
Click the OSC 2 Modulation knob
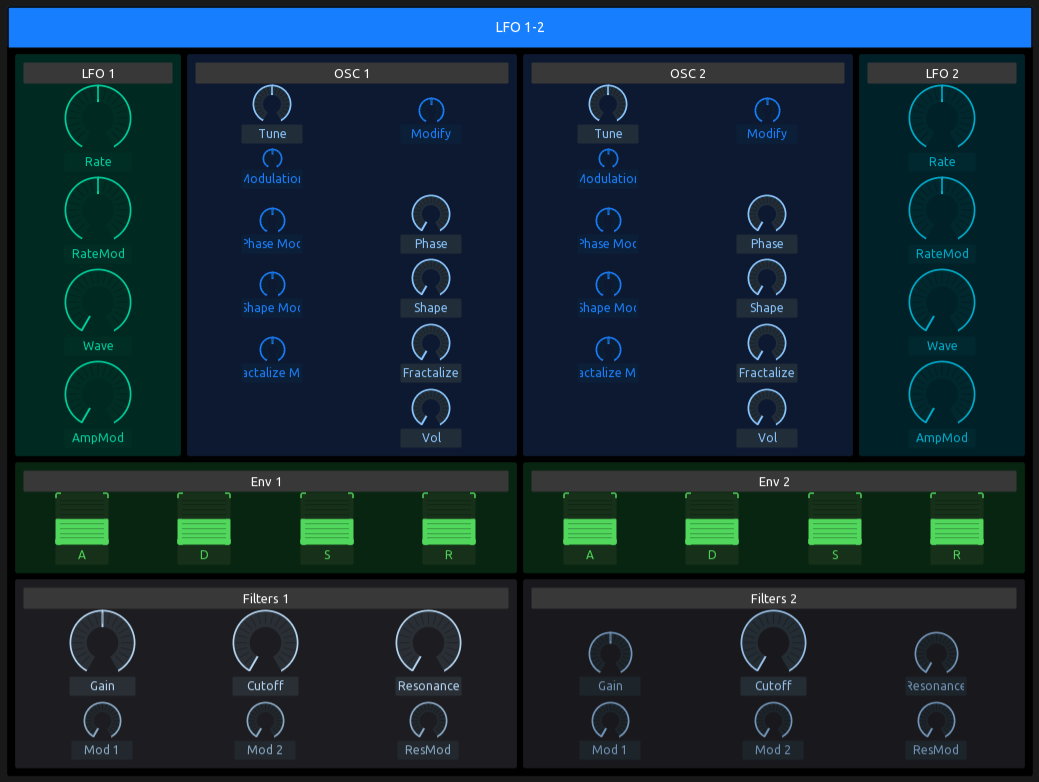tap(608, 158)
